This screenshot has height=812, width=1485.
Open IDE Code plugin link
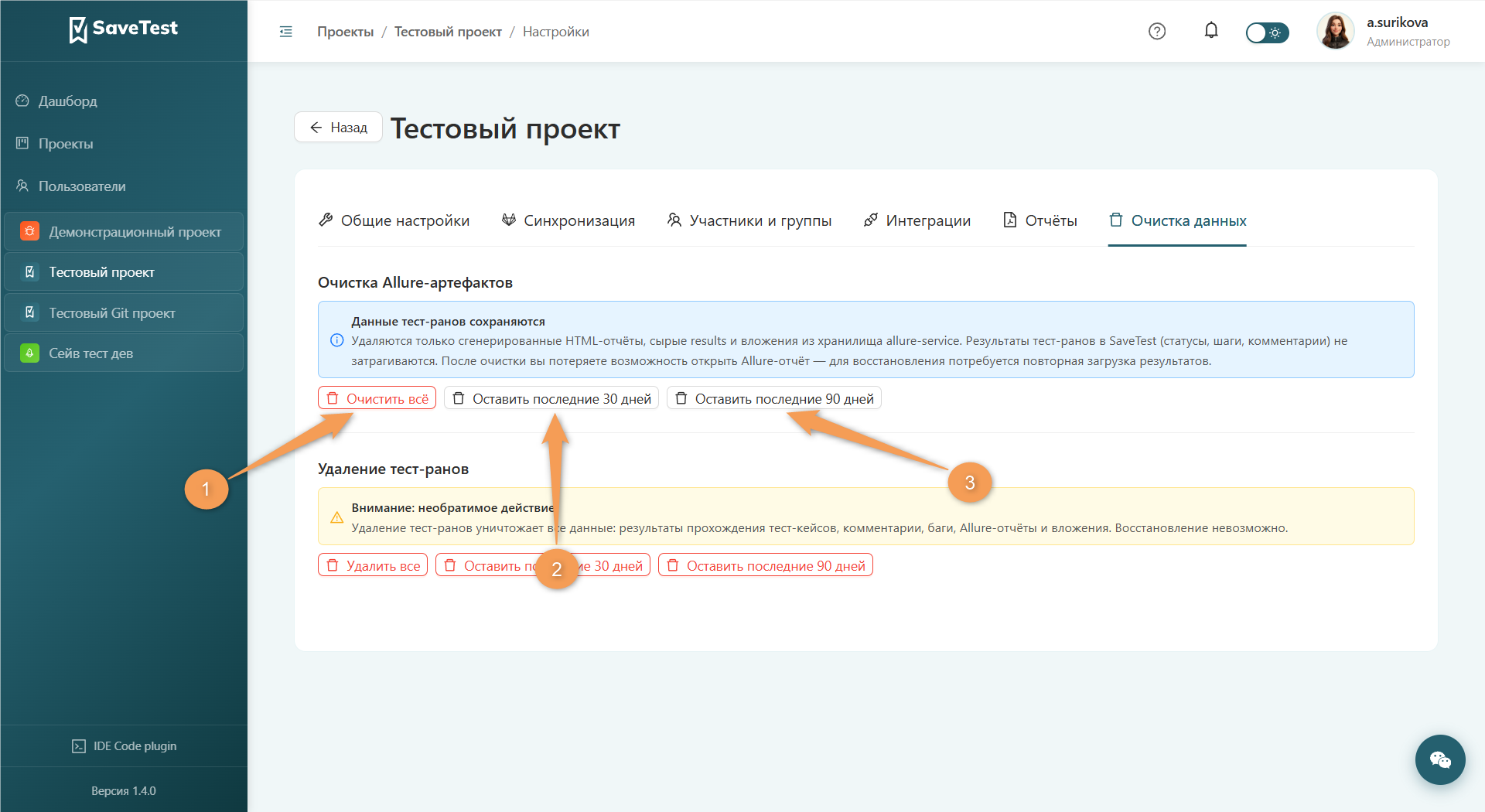pos(124,746)
